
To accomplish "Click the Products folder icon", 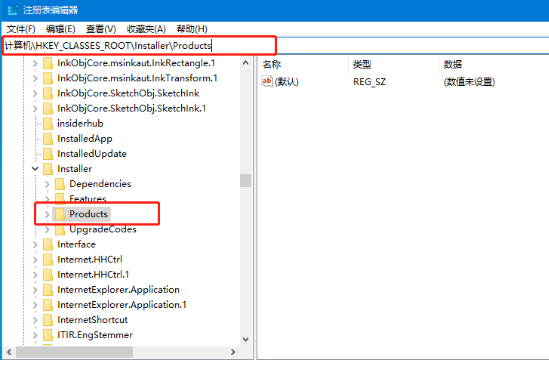I will [60, 214].
